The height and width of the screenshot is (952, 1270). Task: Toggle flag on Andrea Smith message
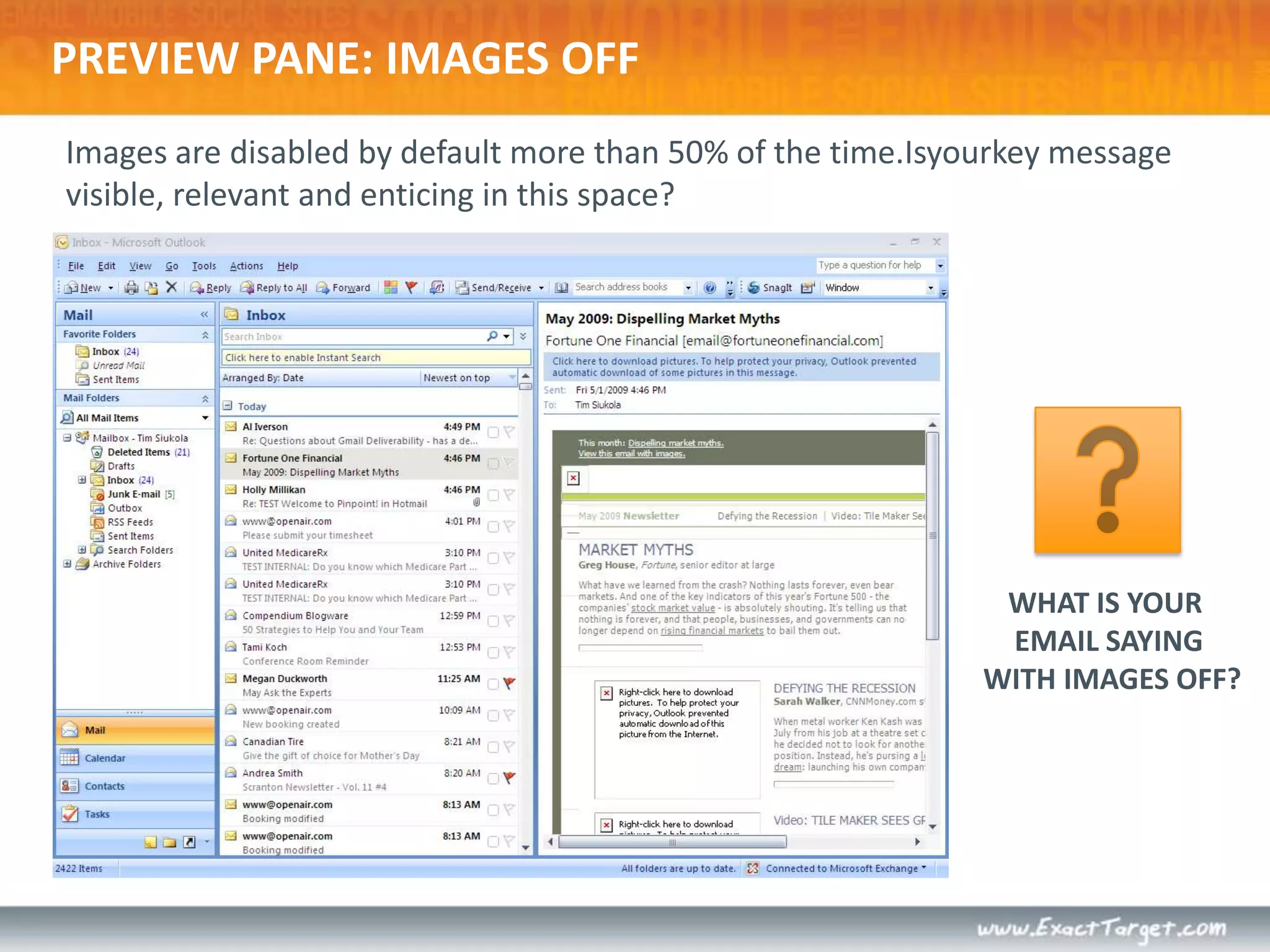[509, 778]
